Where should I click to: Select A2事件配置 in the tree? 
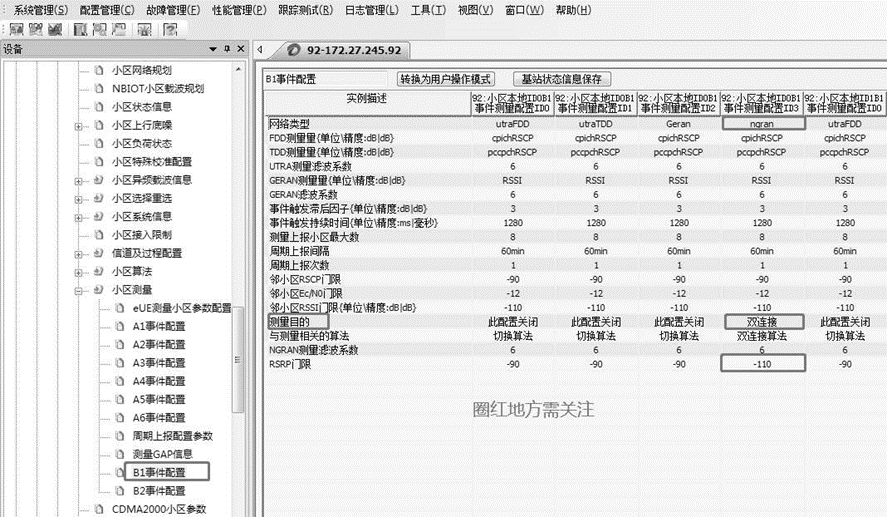pyautogui.click(x=159, y=344)
